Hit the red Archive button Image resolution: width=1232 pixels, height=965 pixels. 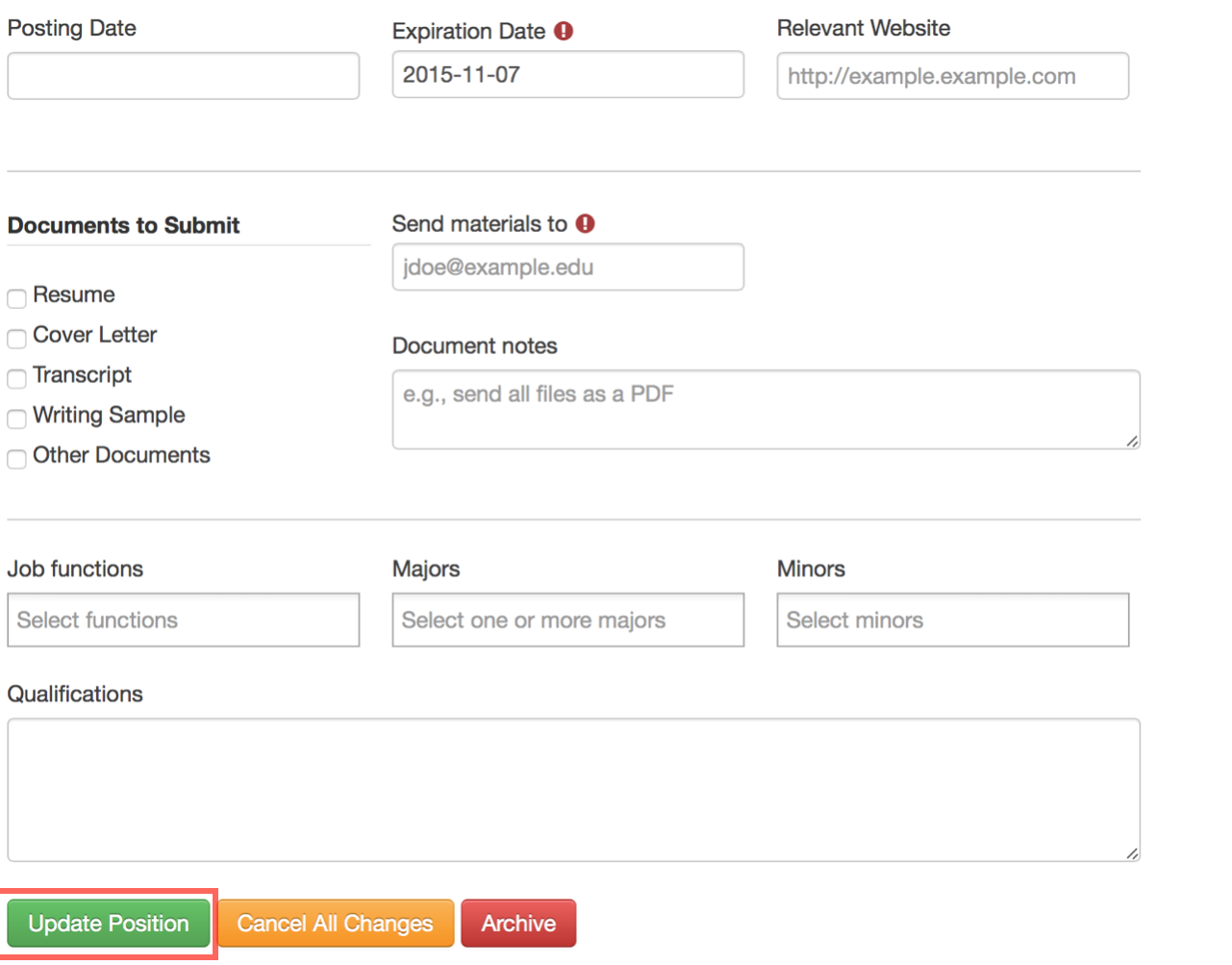518,924
